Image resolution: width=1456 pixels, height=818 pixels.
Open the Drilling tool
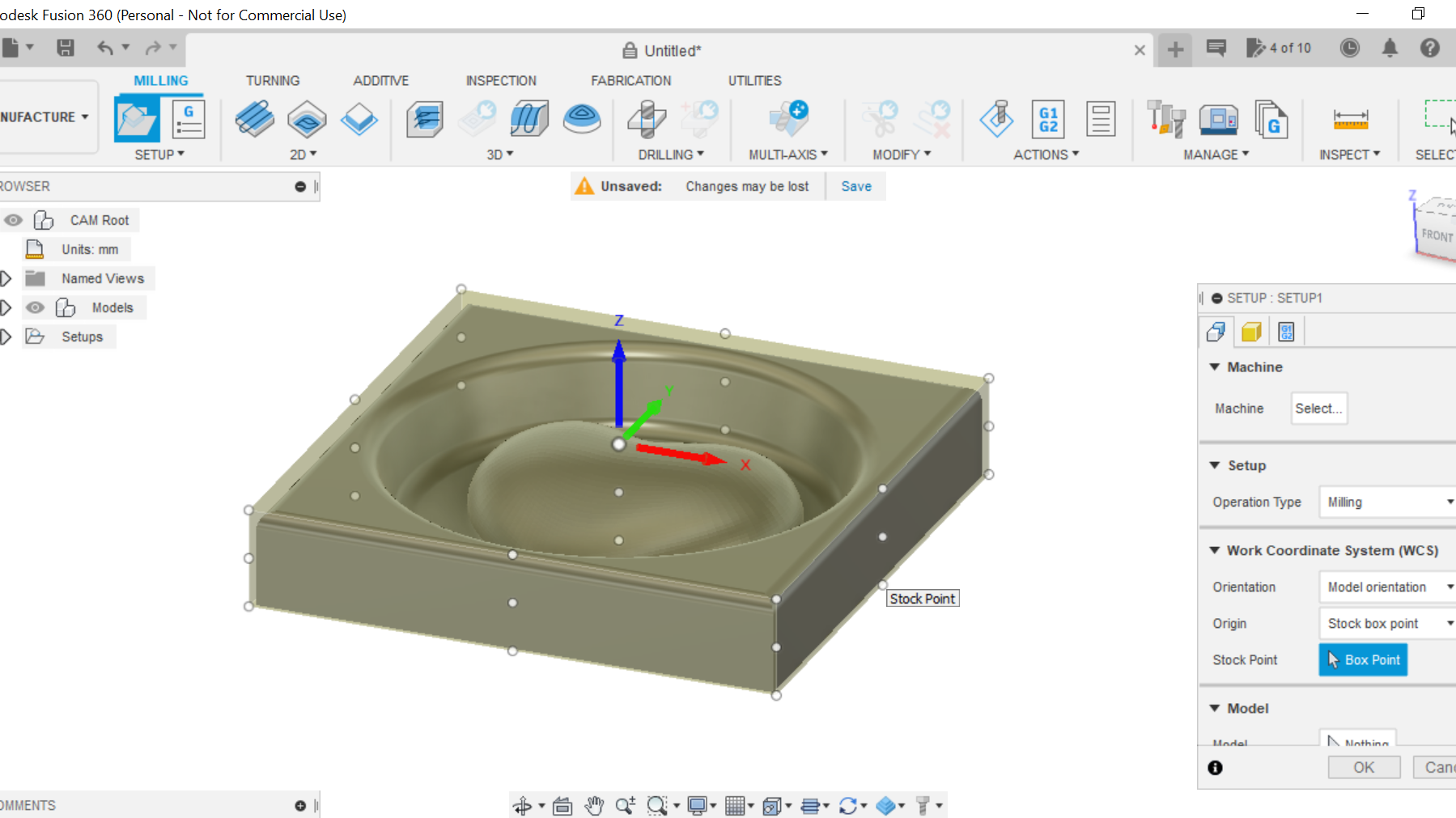tap(645, 120)
